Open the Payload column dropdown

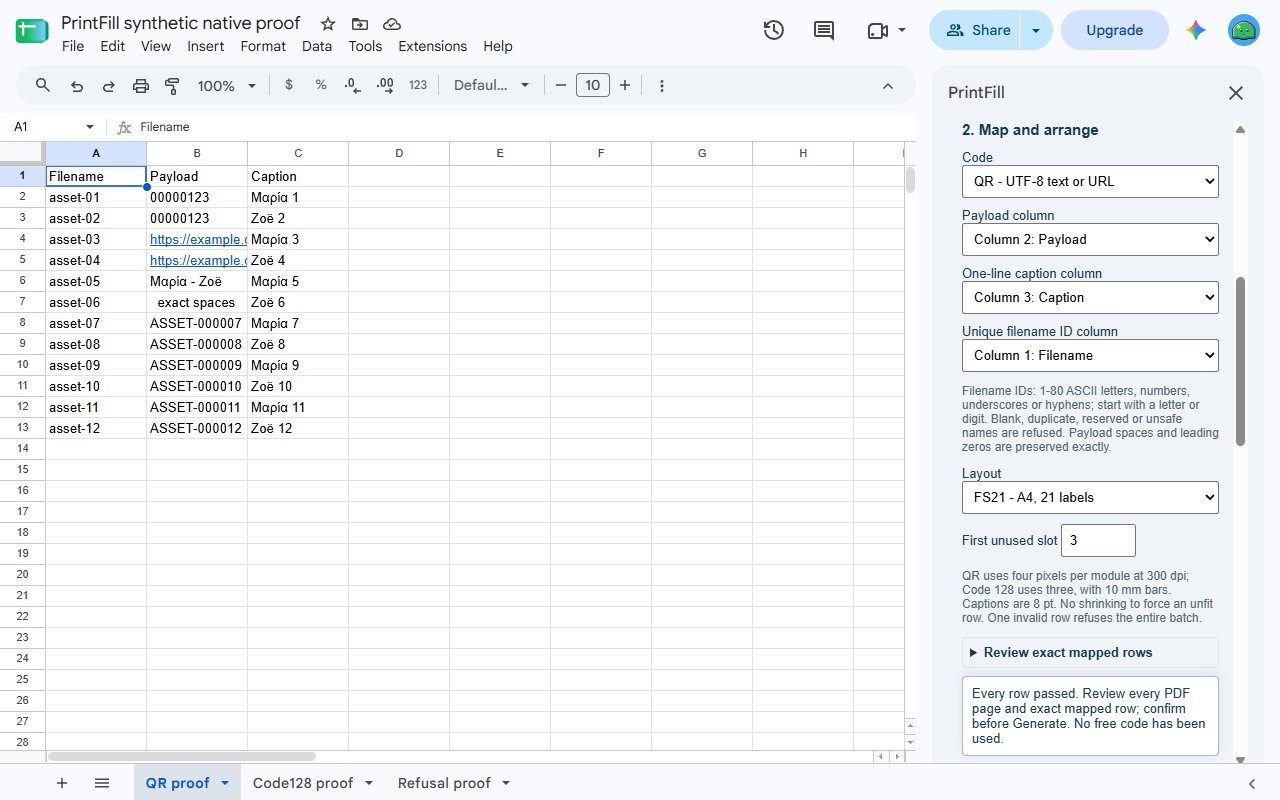coord(1090,239)
